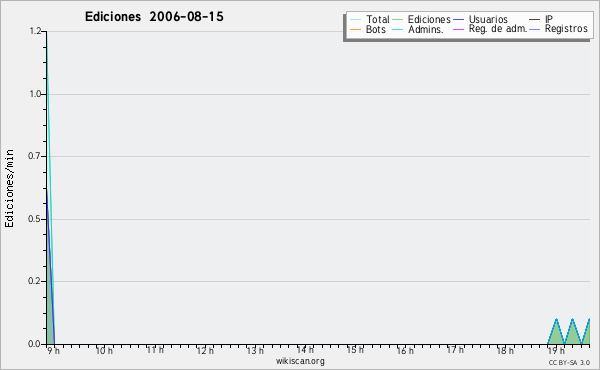Click the 9 h x-axis label
The image size is (600, 370).
tap(54, 350)
